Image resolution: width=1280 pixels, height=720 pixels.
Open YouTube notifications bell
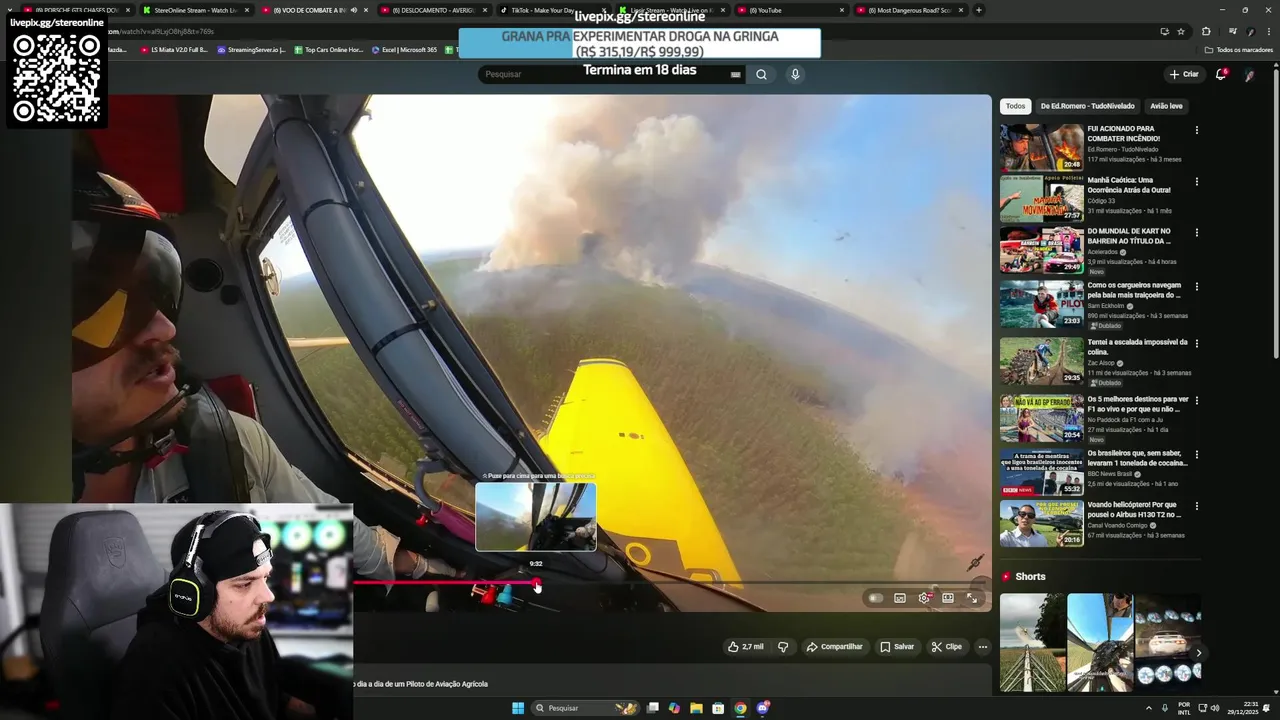pyautogui.click(x=1221, y=74)
